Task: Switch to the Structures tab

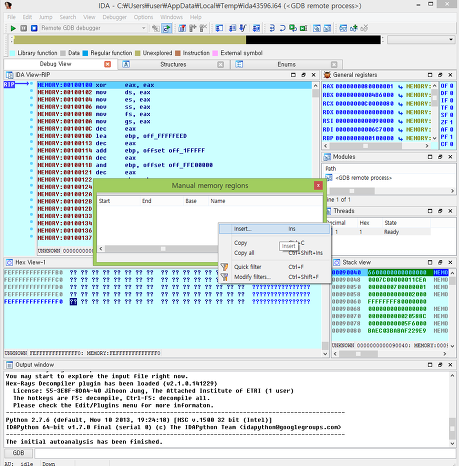Action: coord(173,64)
